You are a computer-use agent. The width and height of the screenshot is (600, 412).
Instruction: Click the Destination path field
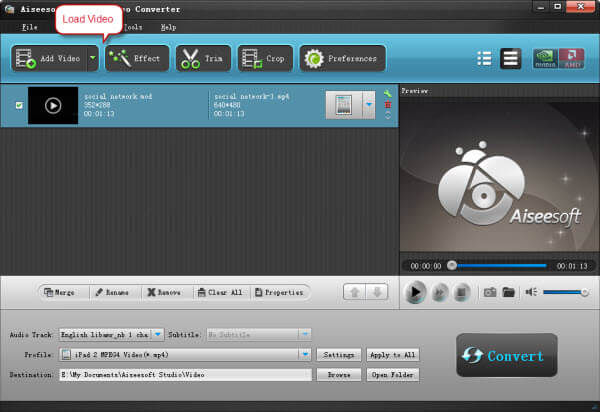[186, 375]
